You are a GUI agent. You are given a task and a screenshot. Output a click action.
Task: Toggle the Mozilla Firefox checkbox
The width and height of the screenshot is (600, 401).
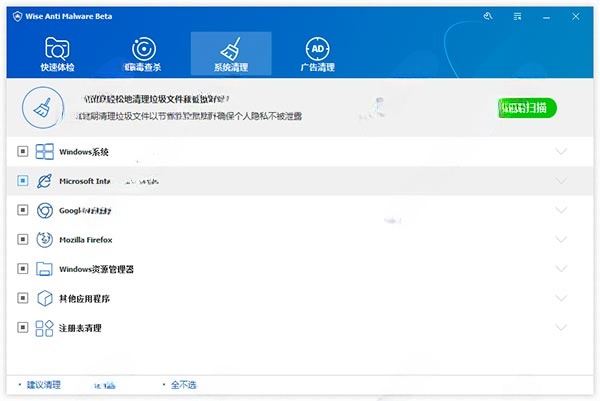23,240
